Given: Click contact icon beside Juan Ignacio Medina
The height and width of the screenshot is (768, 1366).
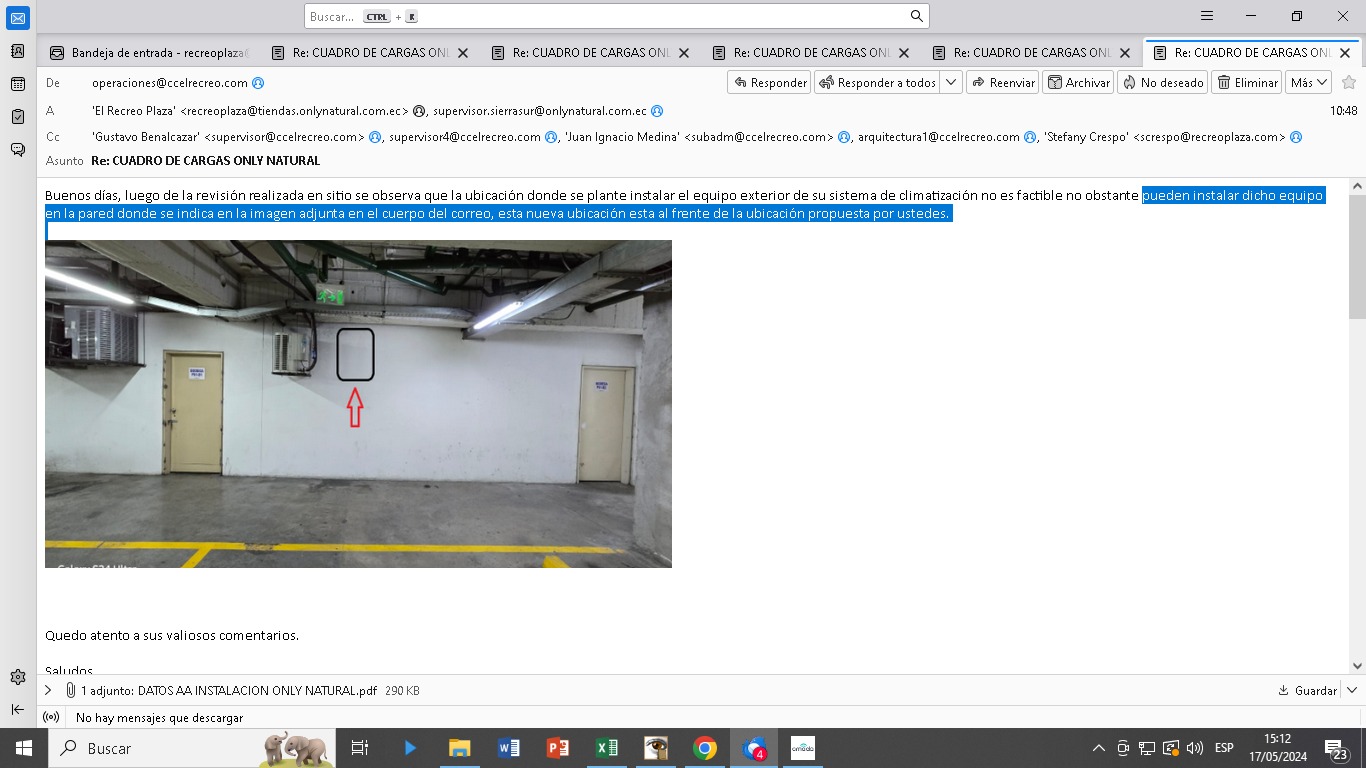Looking at the screenshot, I should pos(844,137).
